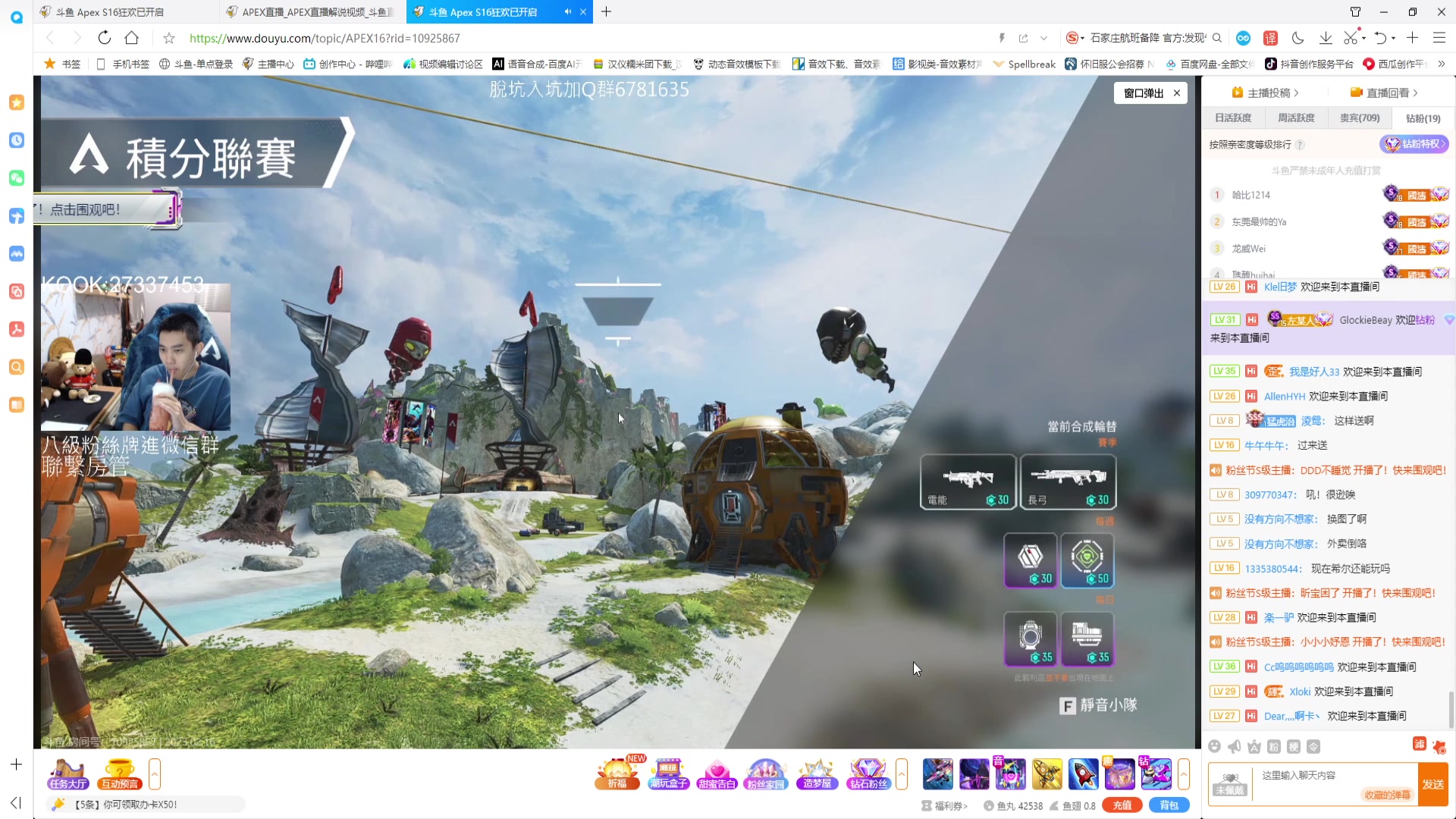Open a new browser tab
This screenshot has width=1456, height=819.
point(606,12)
